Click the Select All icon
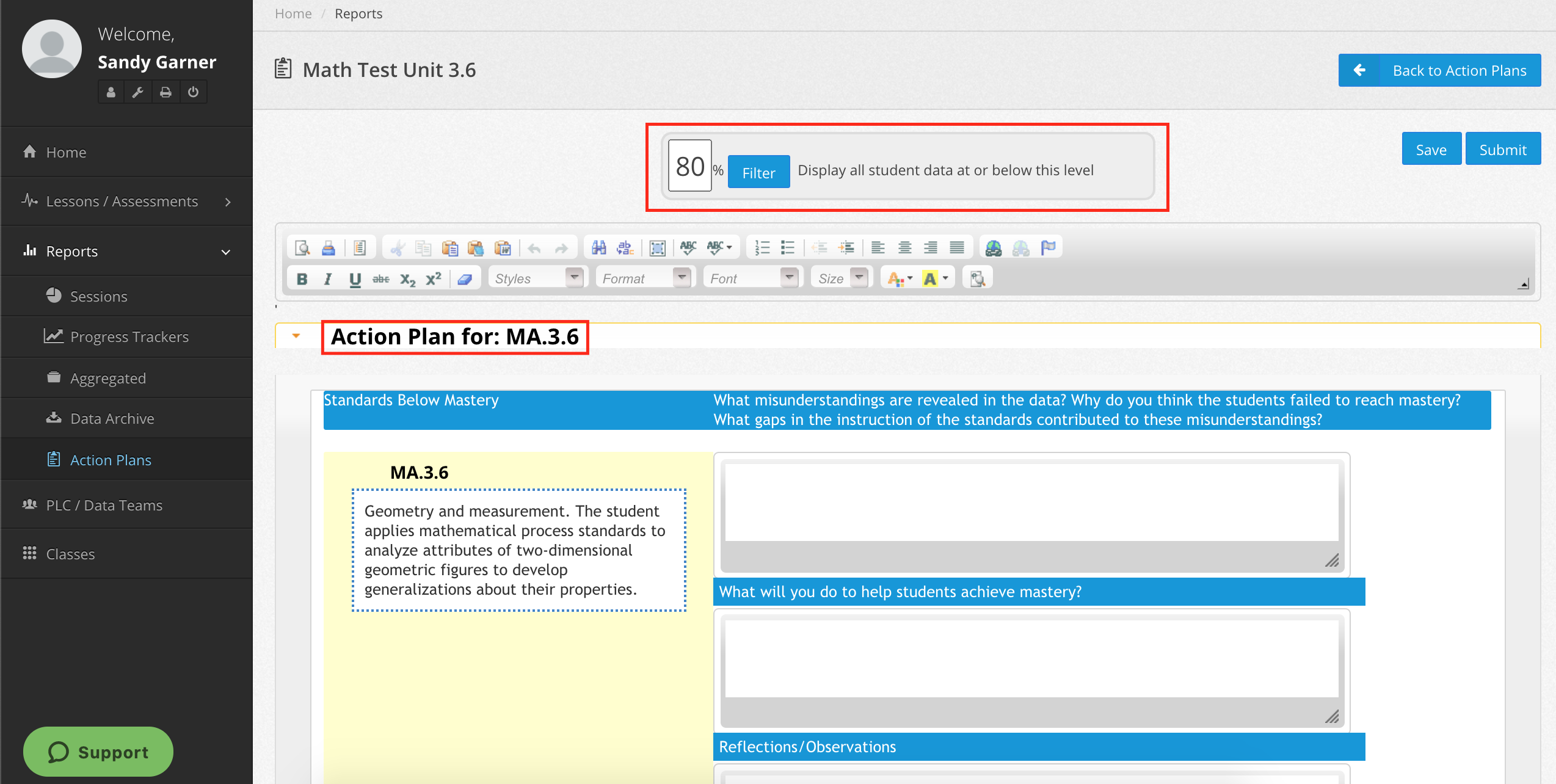This screenshot has width=1556, height=784. click(x=657, y=248)
